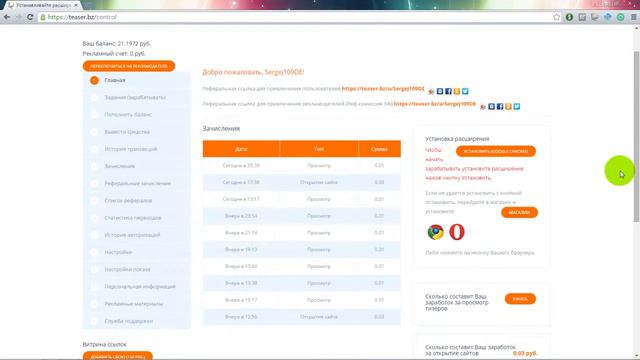Click the Сумма column header

click(x=379, y=149)
